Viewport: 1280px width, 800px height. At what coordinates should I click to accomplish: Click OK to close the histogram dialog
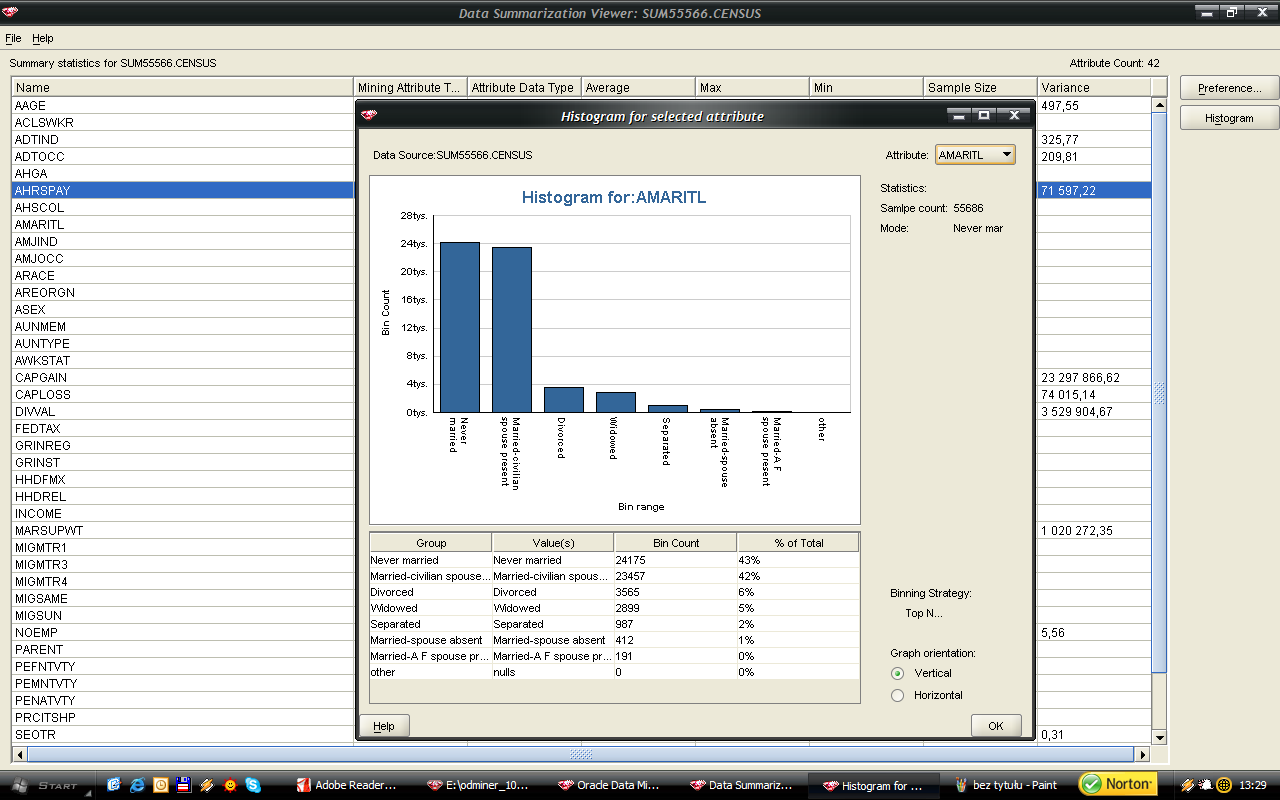(x=996, y=726)
